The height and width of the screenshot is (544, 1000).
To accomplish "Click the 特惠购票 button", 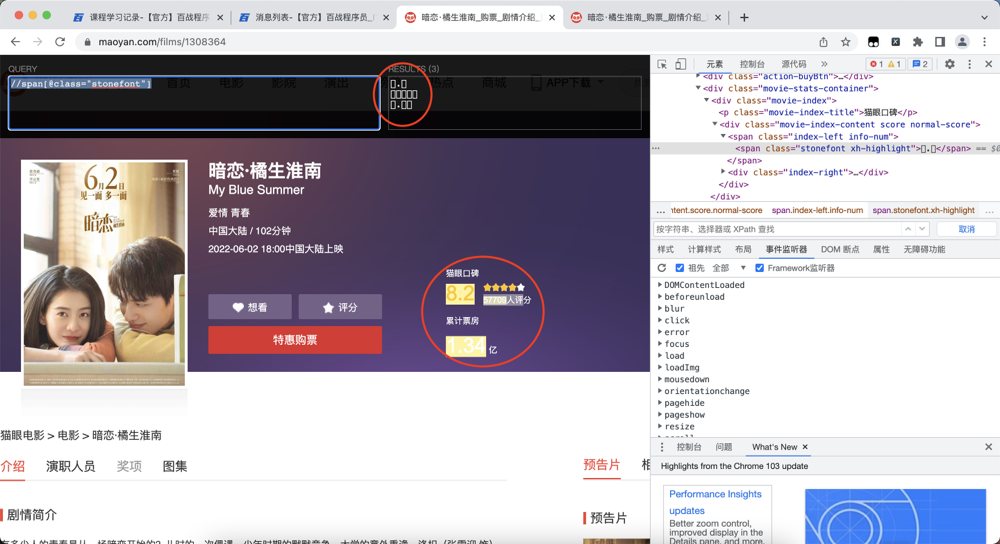I will coord(295,340).
